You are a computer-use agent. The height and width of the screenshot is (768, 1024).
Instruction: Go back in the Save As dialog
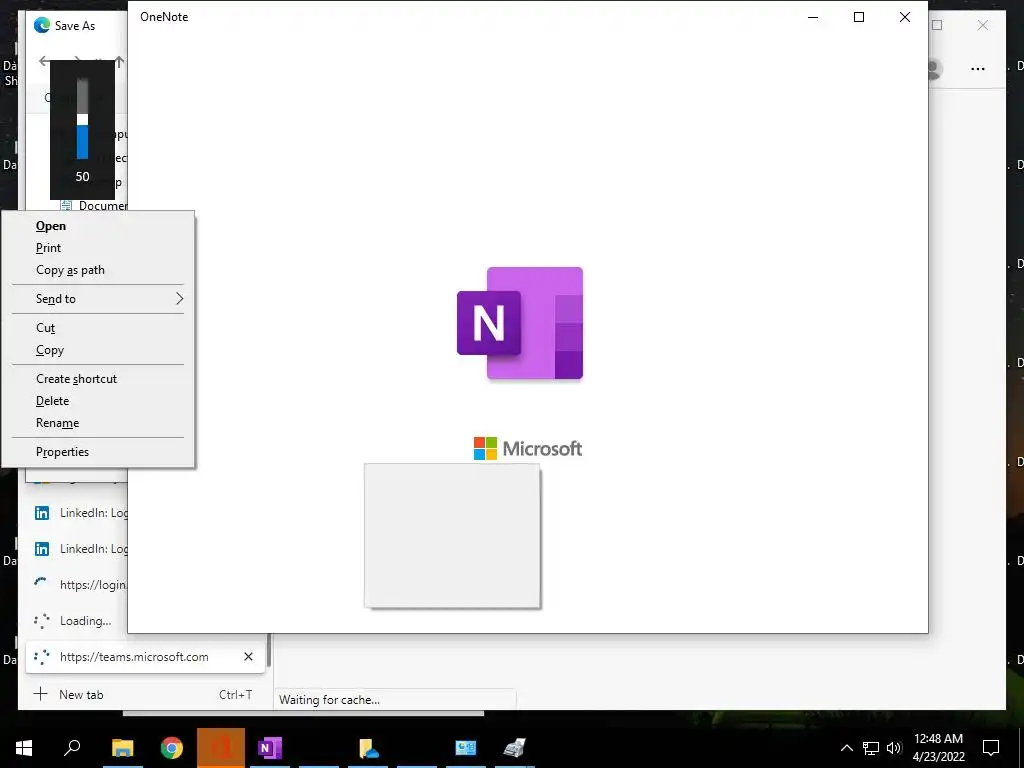(x=44, y=61)
